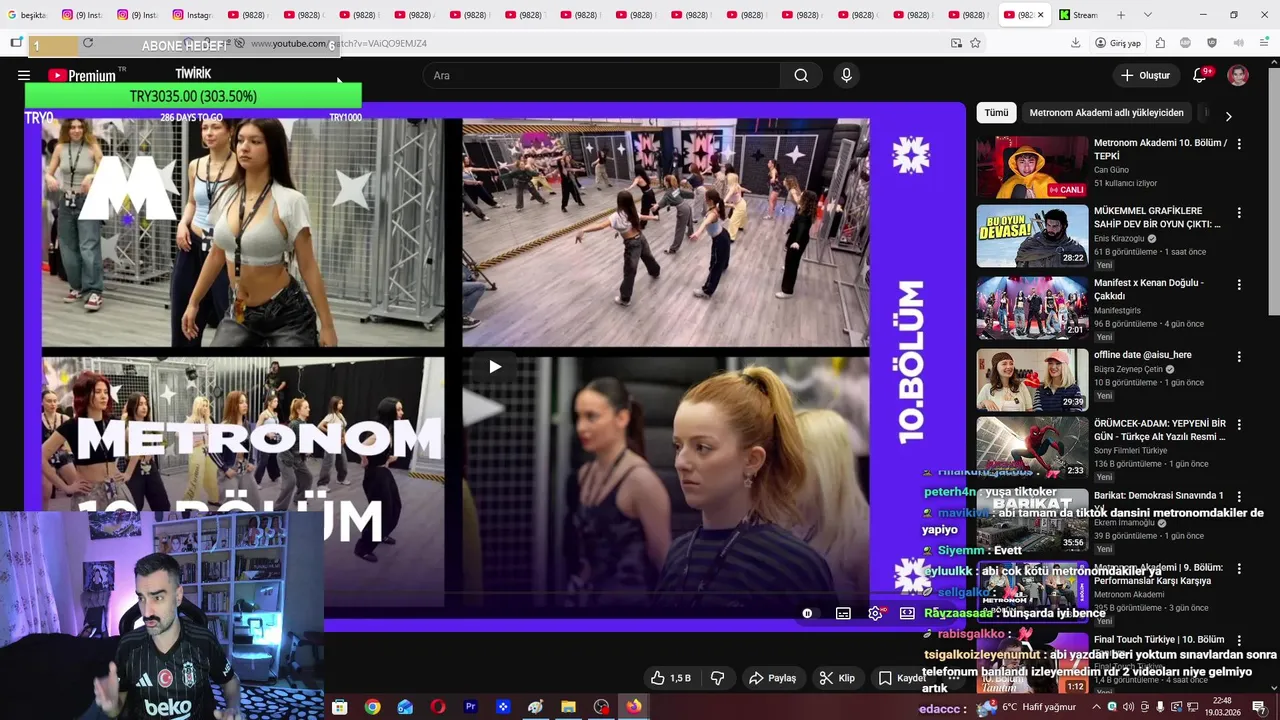Open MÜKEMMEL GRAFİKLERE video thumbnail
The image size is (1280, 720).
pos(1032,236)
